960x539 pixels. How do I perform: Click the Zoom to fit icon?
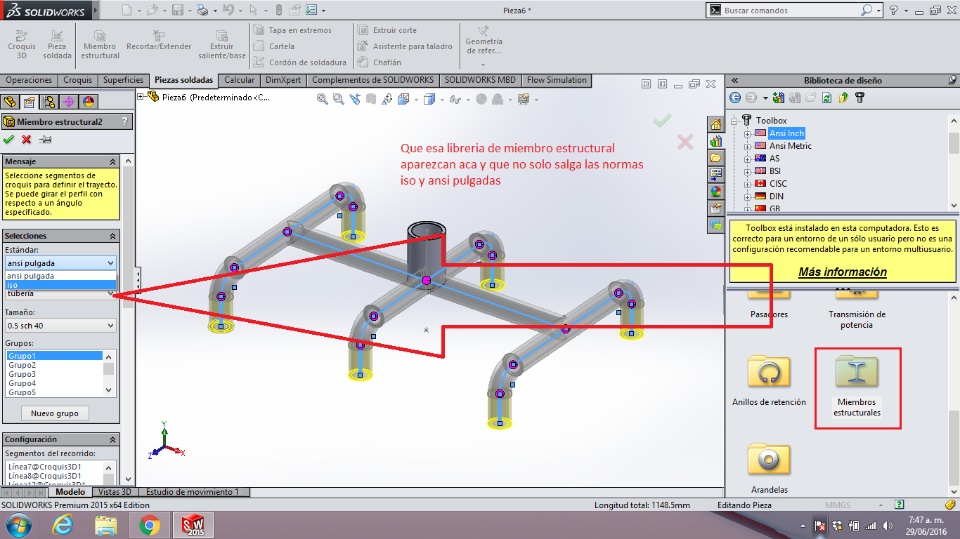(322, 99)
